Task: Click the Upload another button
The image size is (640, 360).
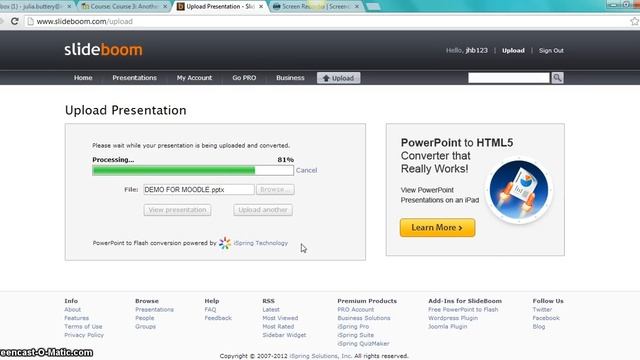Action: [x=263, y=210]
